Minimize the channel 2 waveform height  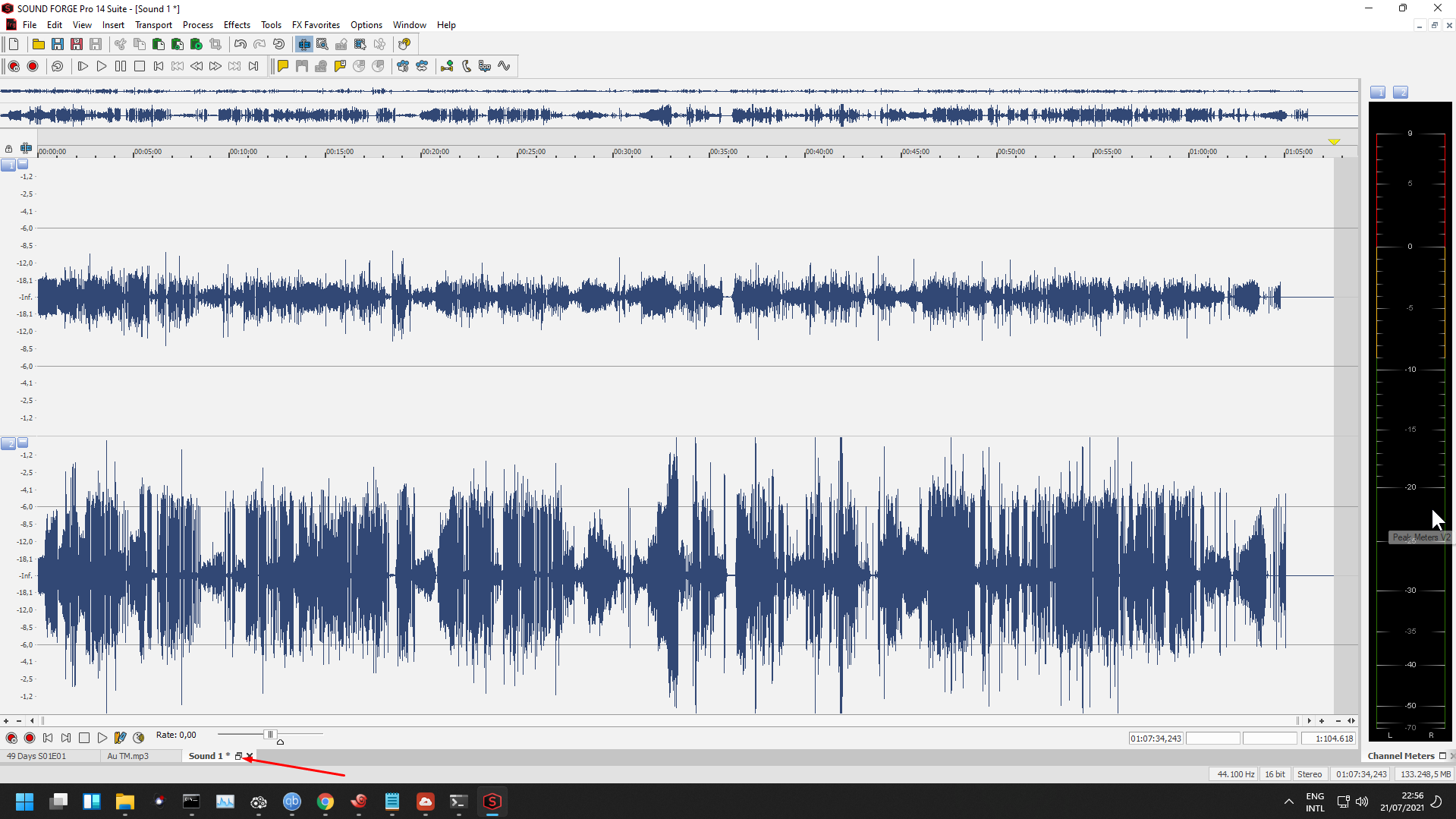(x=23, y=443)
